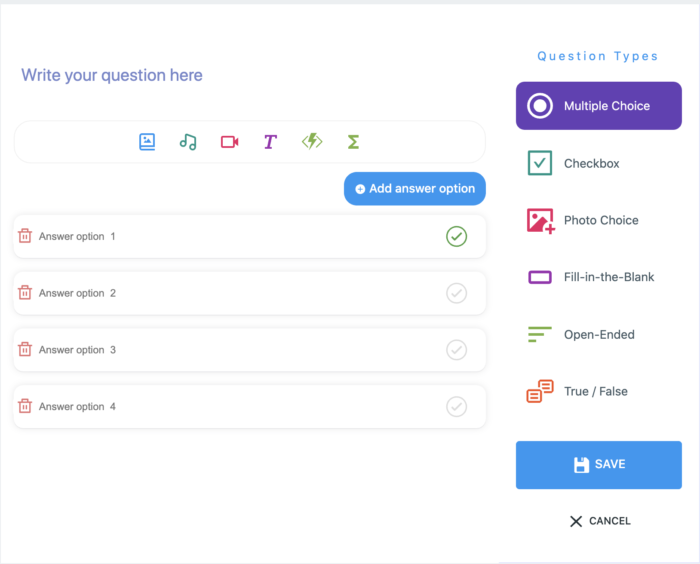This screenshot has width=700, height=564.
Task: Insert code snippet with the lightning brackets icon
Action: (x=312, y=142)
